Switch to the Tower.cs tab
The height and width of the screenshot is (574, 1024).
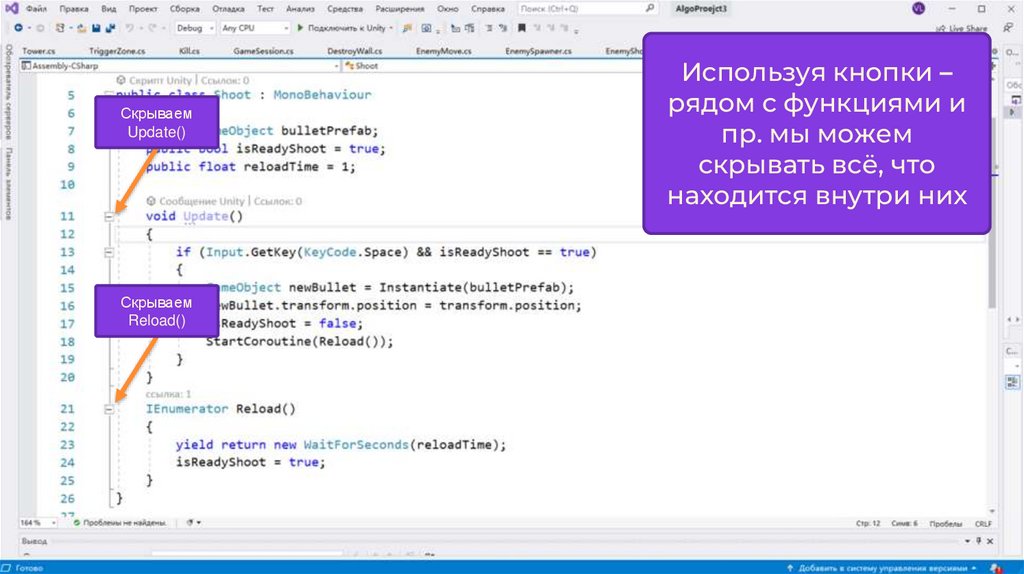pyautogui.click(x=39, y=51)
